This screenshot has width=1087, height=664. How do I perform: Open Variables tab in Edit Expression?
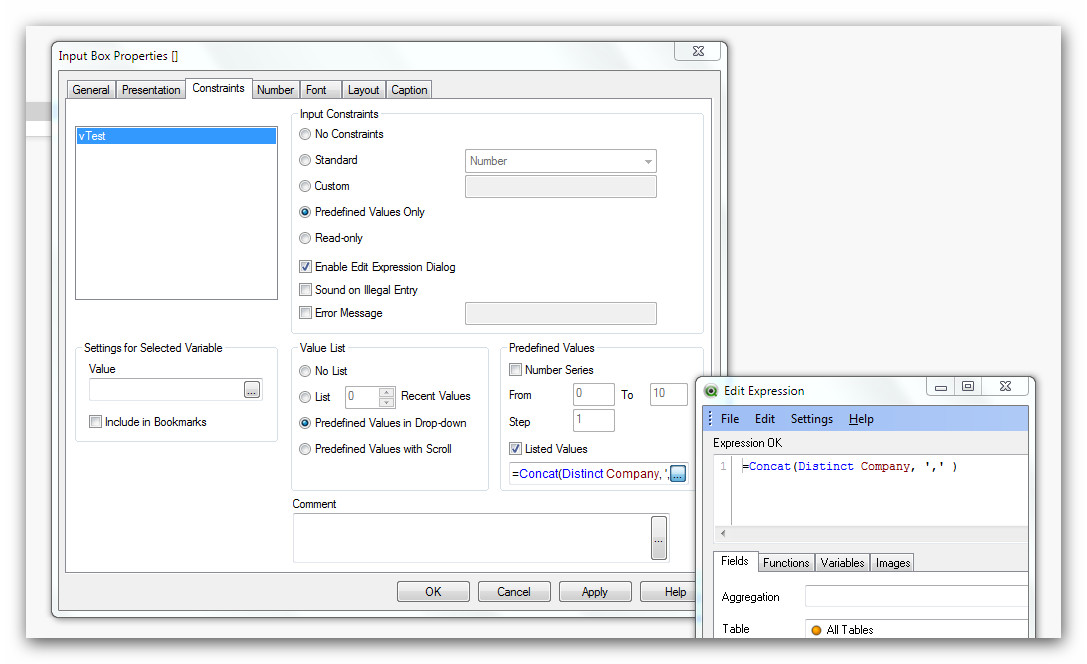842,563
